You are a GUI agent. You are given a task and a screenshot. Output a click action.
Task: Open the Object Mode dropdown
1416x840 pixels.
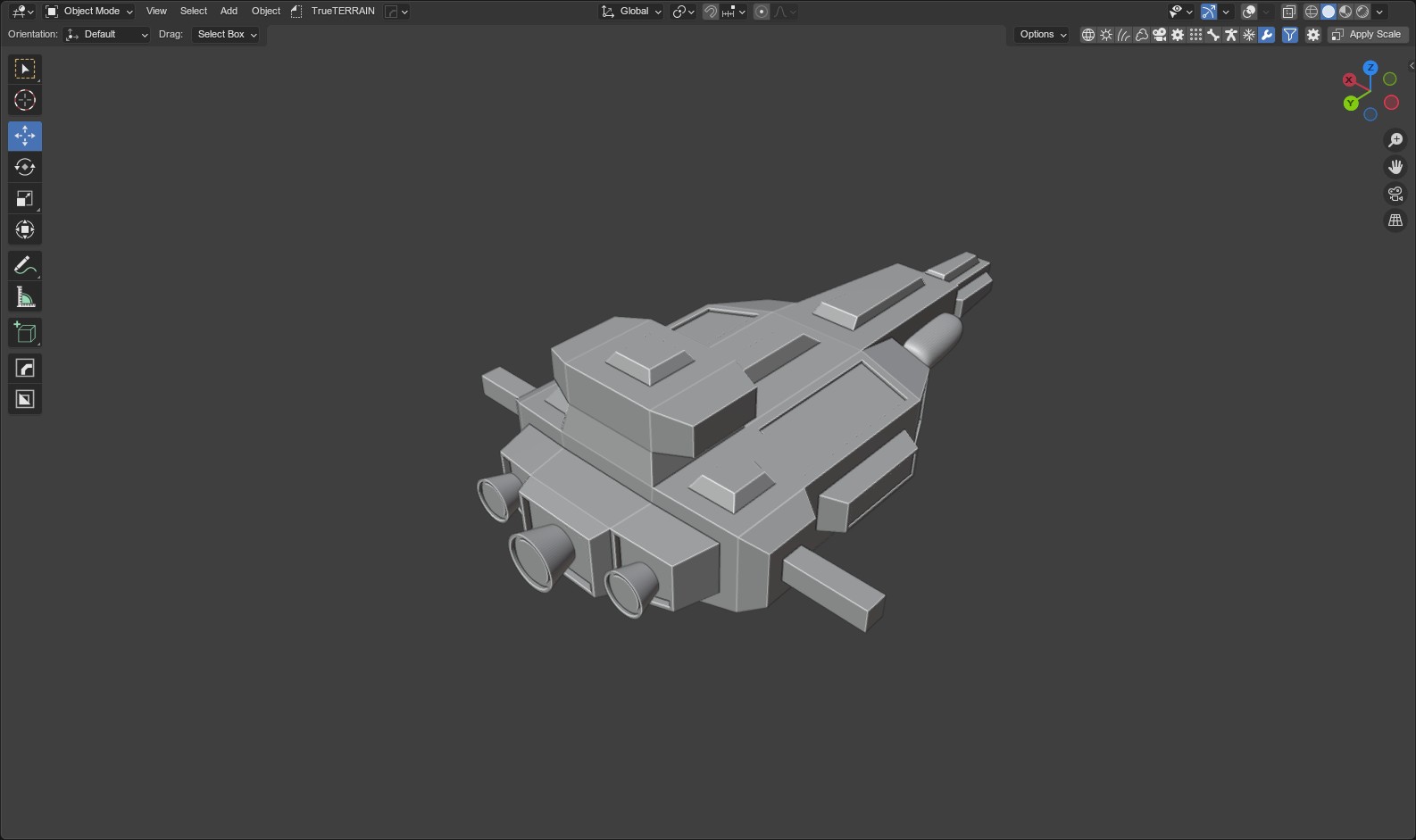[x=89, y=12]
